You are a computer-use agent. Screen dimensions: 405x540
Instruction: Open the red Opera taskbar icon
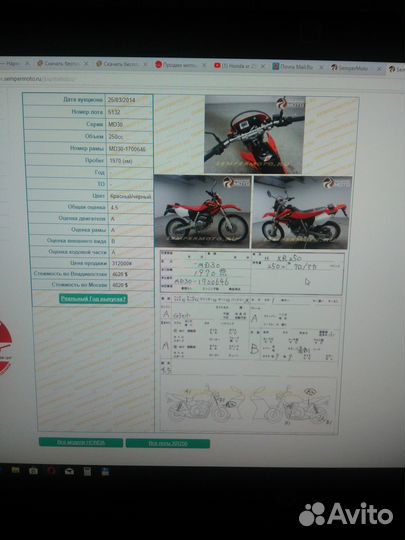51,471
